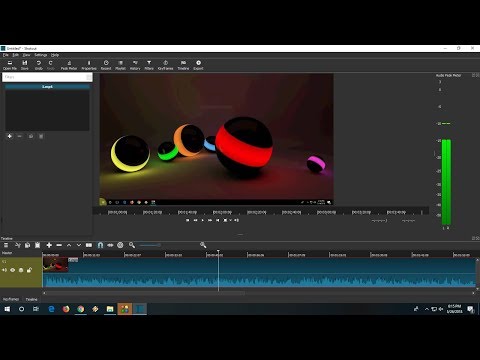Switch to the Keyframes bottom tab
This screenshot has height=360, width=480.
11,299
